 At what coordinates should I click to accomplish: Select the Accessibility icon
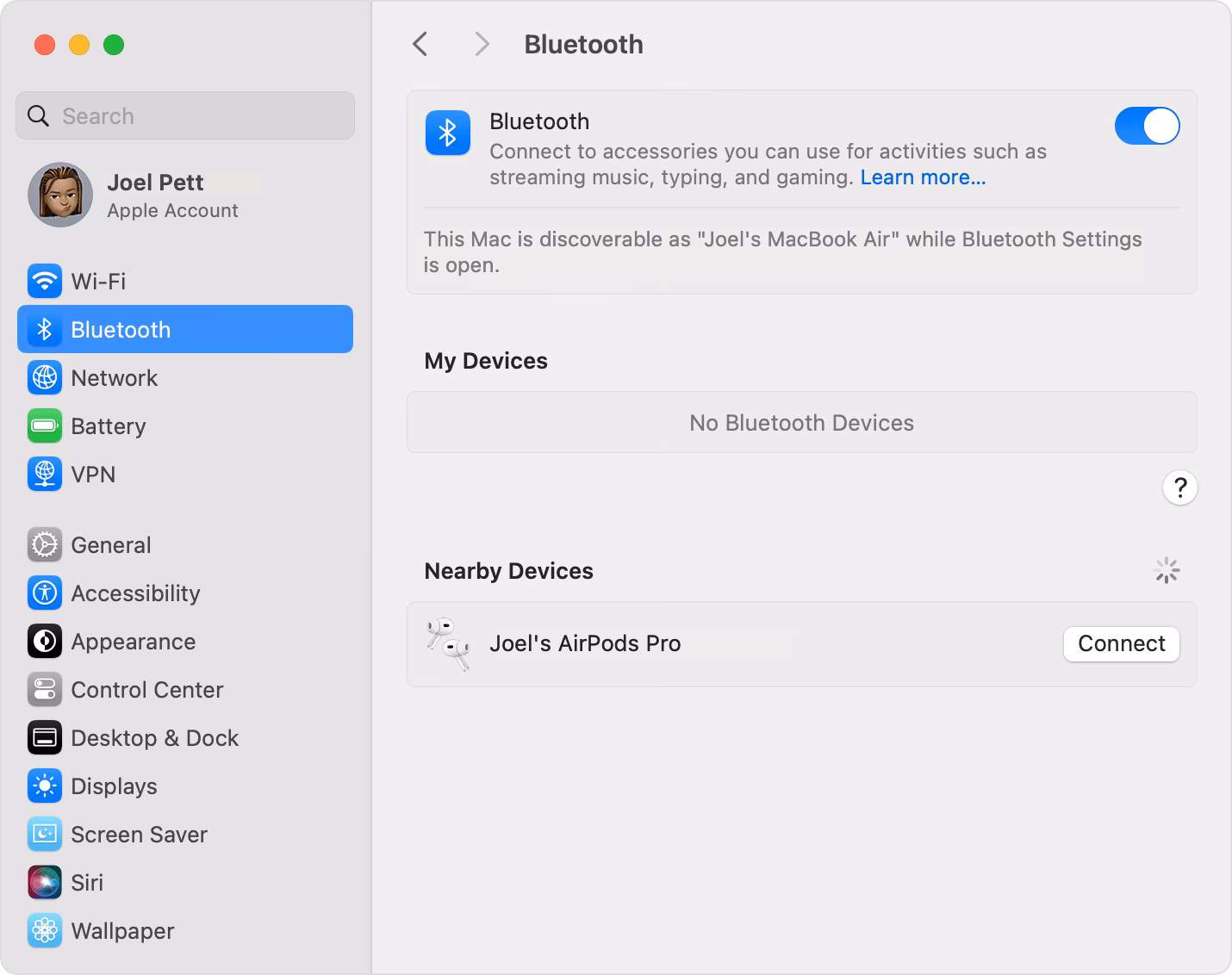point(44,593)
